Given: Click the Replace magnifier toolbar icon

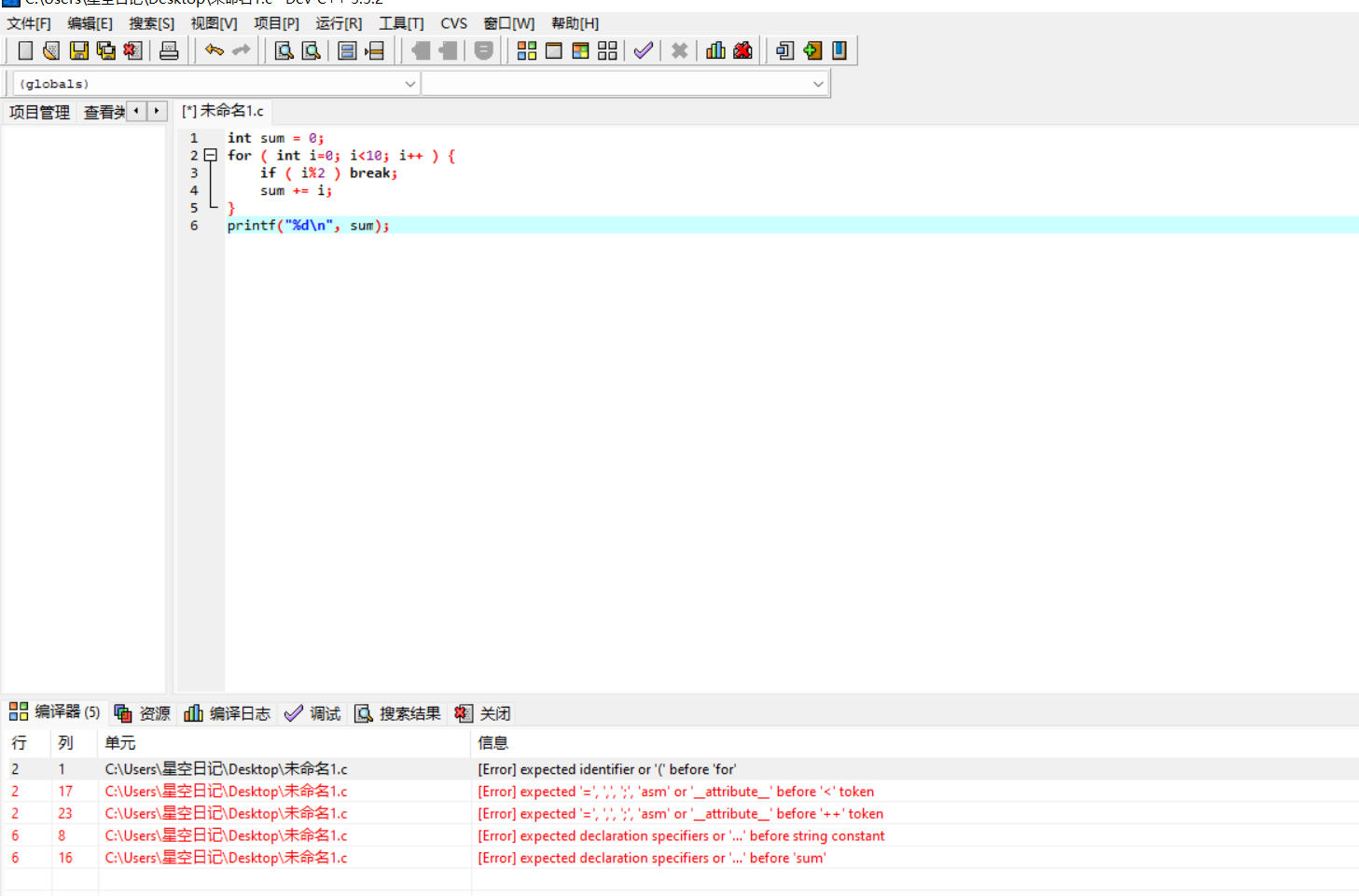Looking at the screenshot, I should [312, 50].
